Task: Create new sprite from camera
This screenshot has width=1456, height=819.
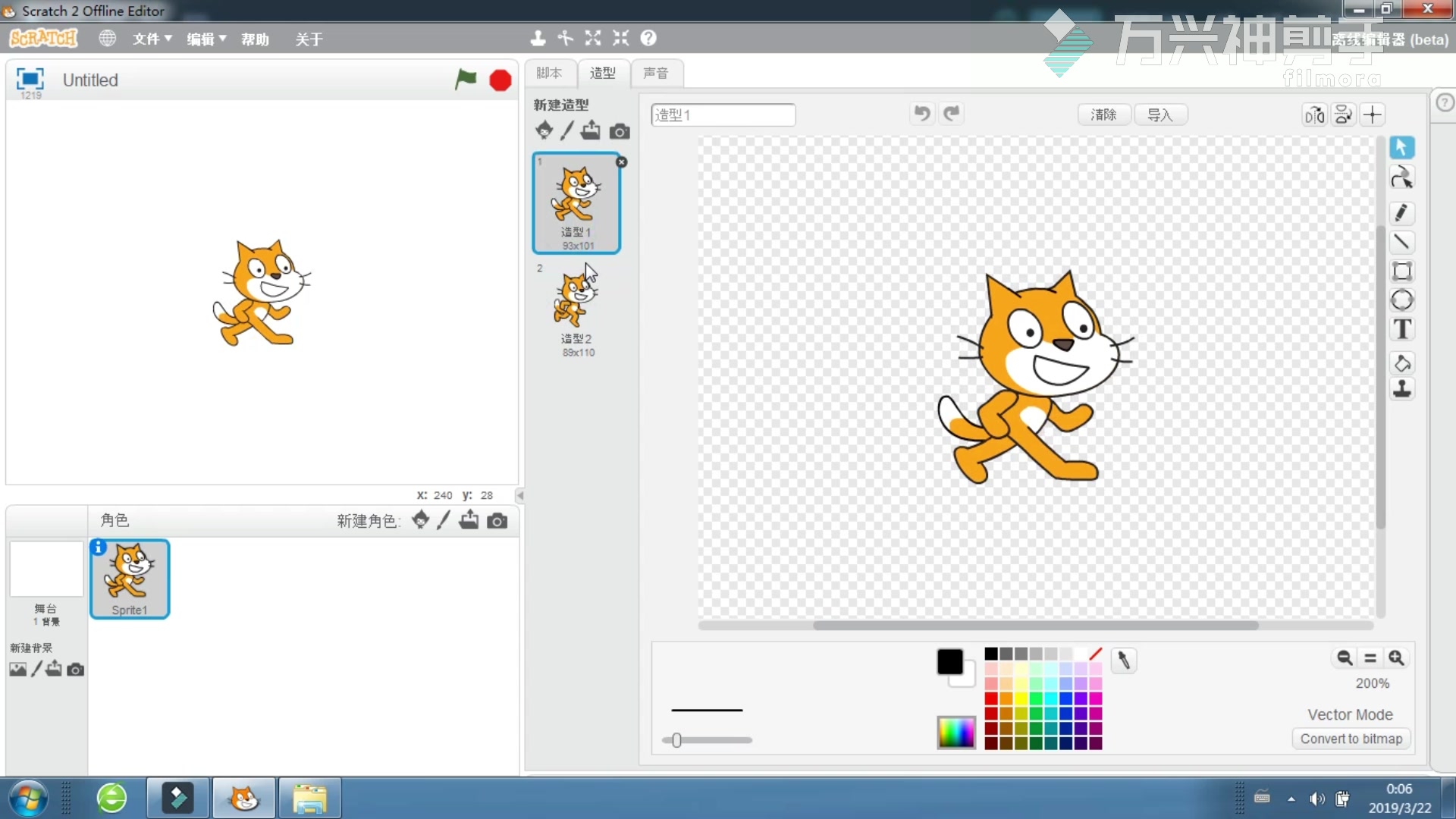Action: pos(497,520)
